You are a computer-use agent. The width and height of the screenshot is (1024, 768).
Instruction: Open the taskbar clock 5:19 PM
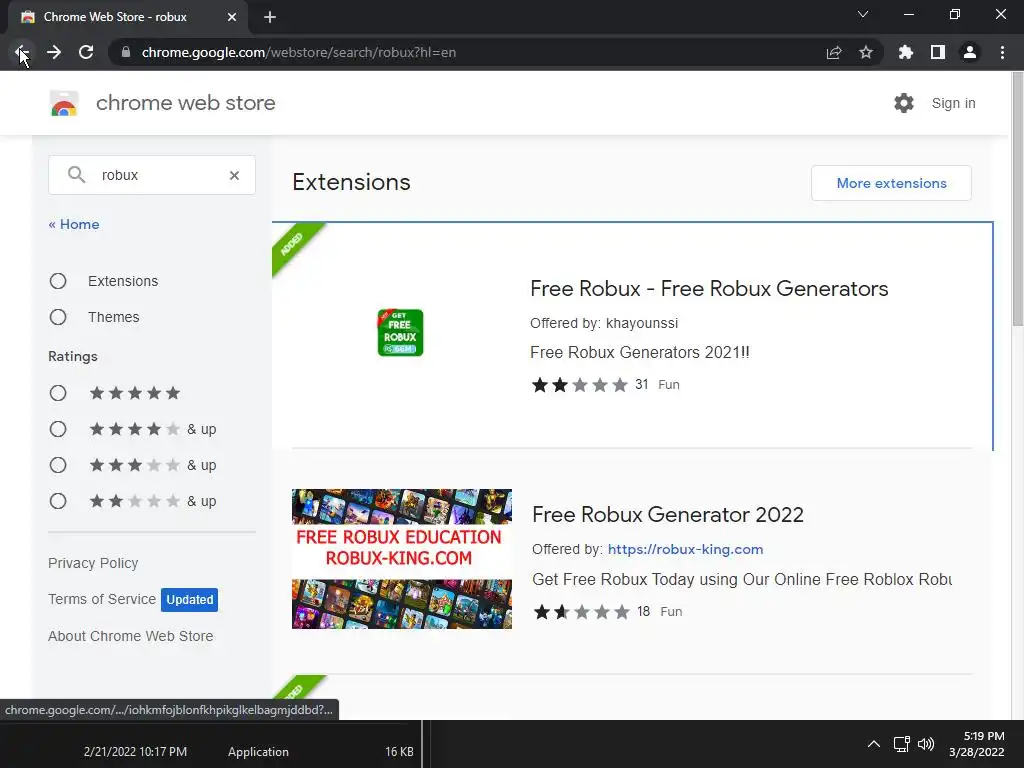[977, 744]
